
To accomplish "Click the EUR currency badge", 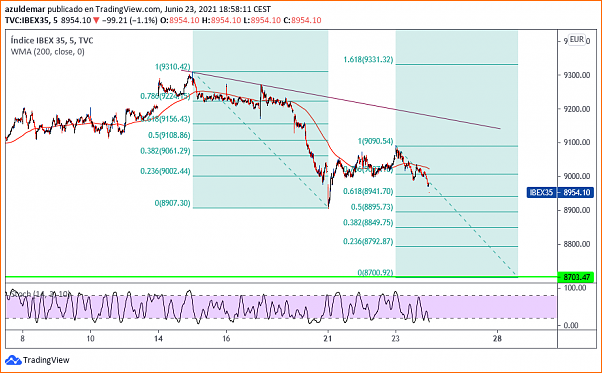I will click(577, 40).
